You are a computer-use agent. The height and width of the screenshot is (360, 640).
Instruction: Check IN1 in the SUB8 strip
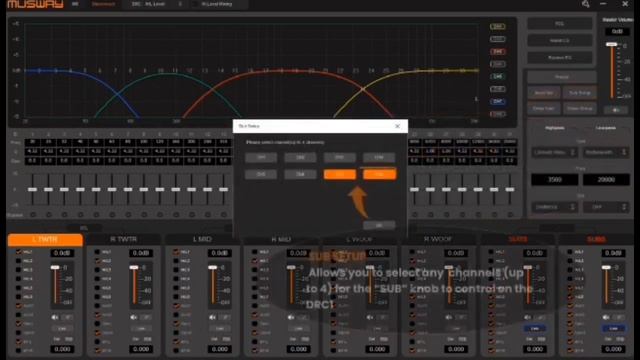[570, 252]
